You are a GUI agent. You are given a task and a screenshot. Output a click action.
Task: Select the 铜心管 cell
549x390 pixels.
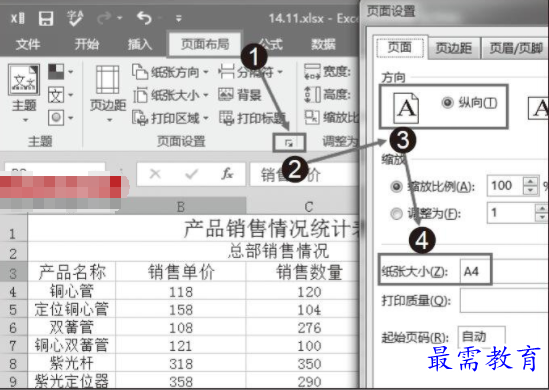click(71, 291)
